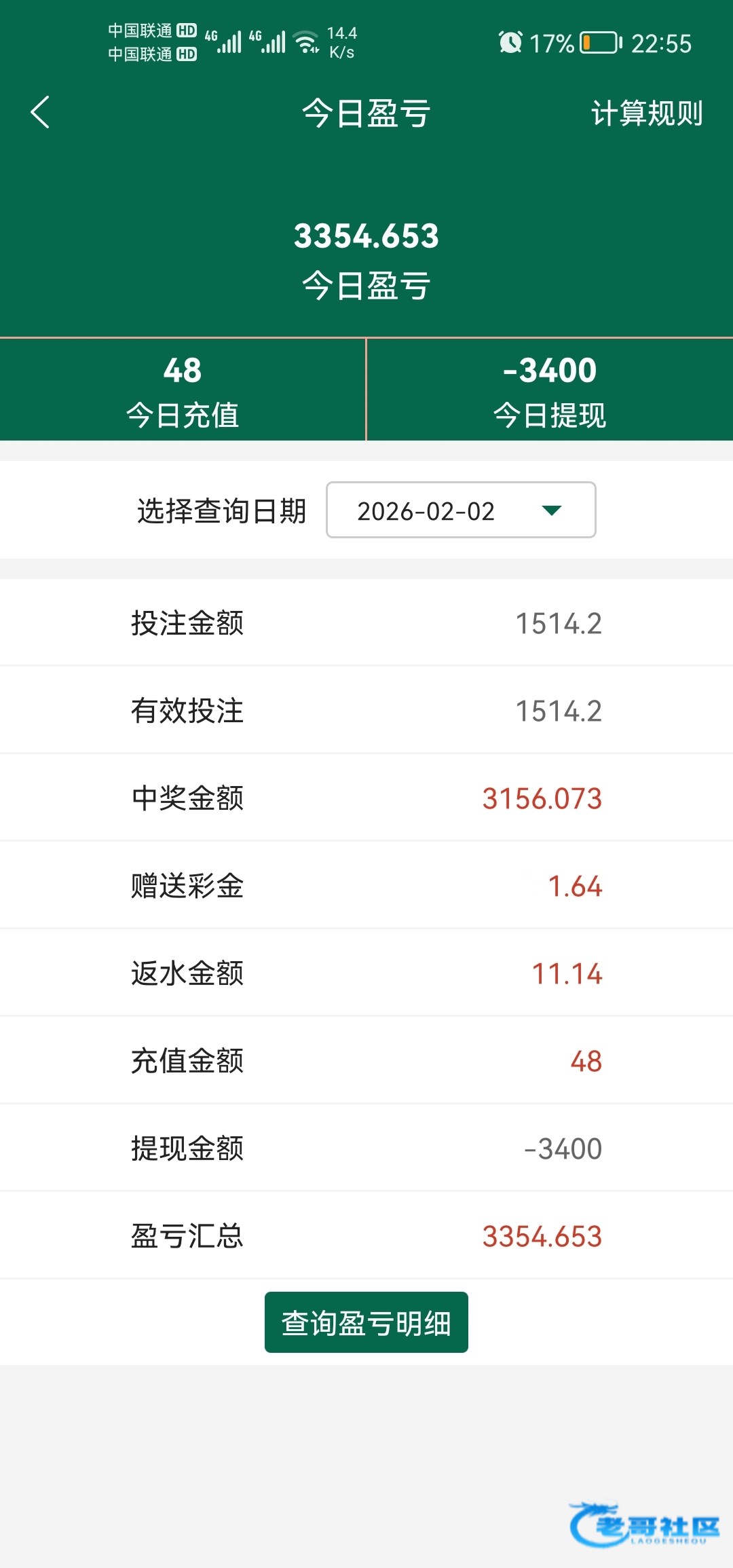Tap the 盈亏汇总 total row
The height and width of the screenshot is (1568, 733).
[366, 1236]
